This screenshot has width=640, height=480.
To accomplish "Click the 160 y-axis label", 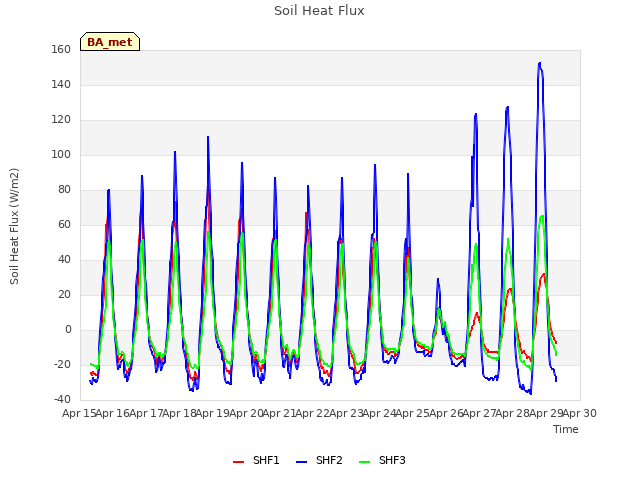I will [x=61, y=49].
